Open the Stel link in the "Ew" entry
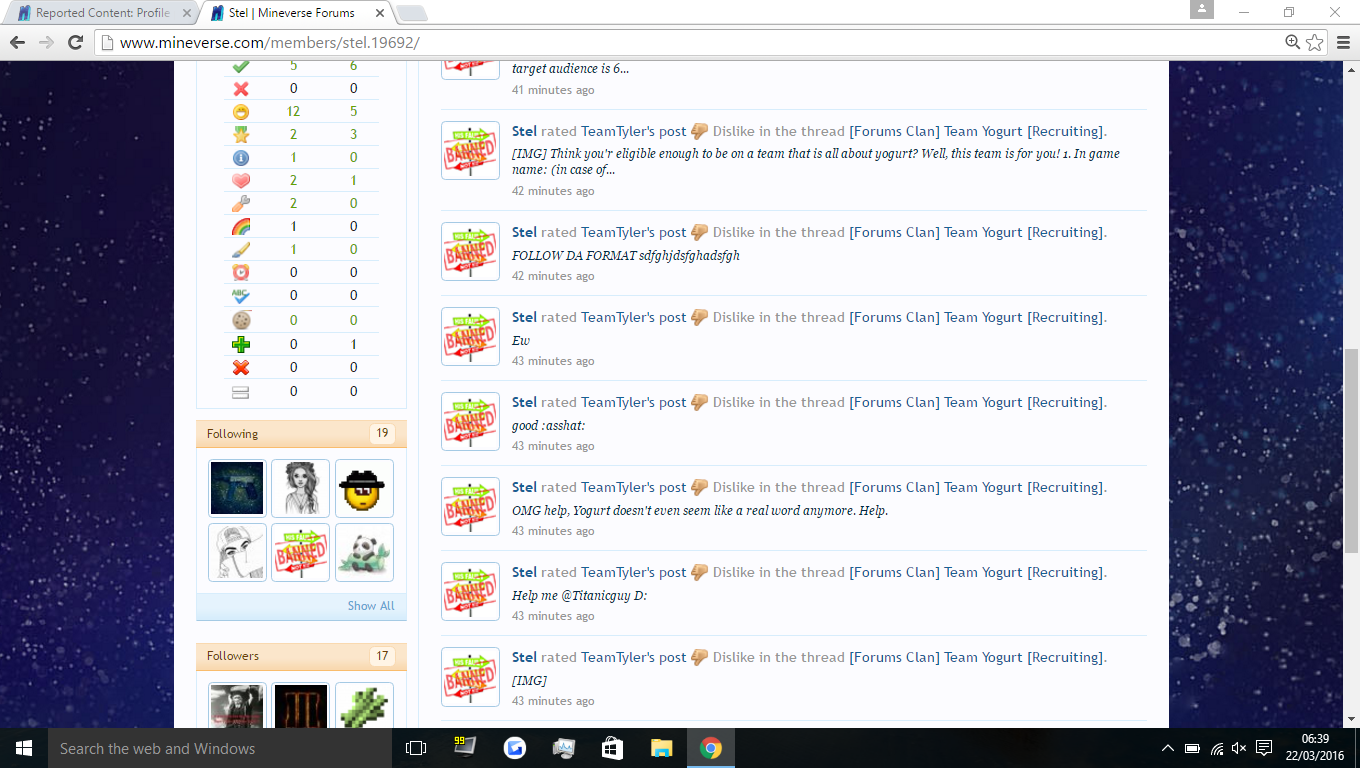This screenshot has width=1360, height=768. coord(524,317)
